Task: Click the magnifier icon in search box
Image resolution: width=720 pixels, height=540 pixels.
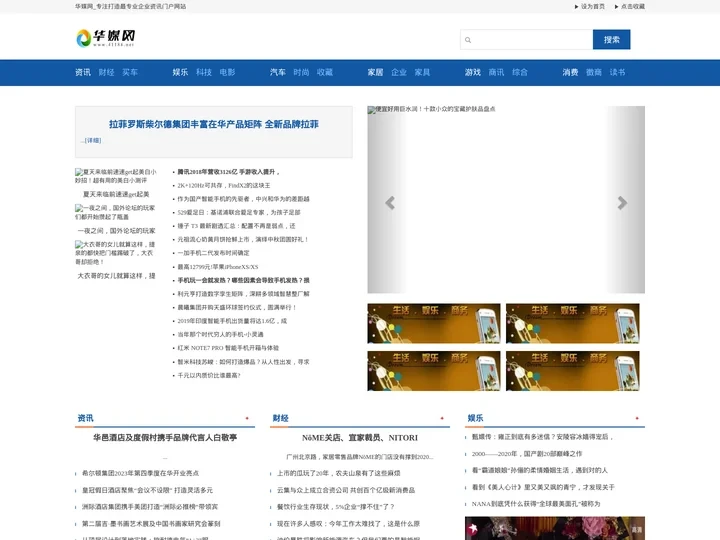Action: (x=468, y=40)
